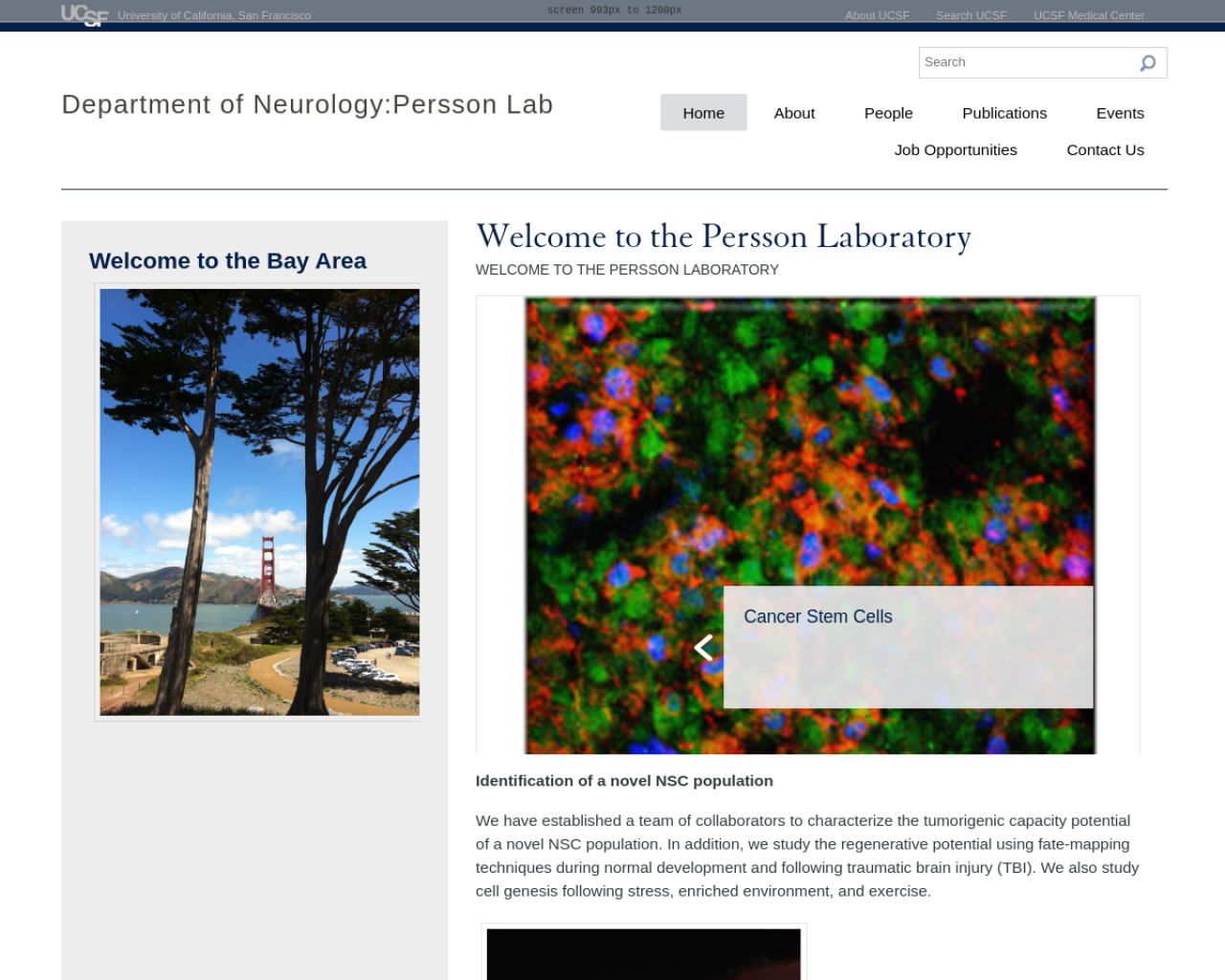Click the Welcome to the Bay Area heading
The width and height of the screenshot is (1225, 980).
point(228,261)
